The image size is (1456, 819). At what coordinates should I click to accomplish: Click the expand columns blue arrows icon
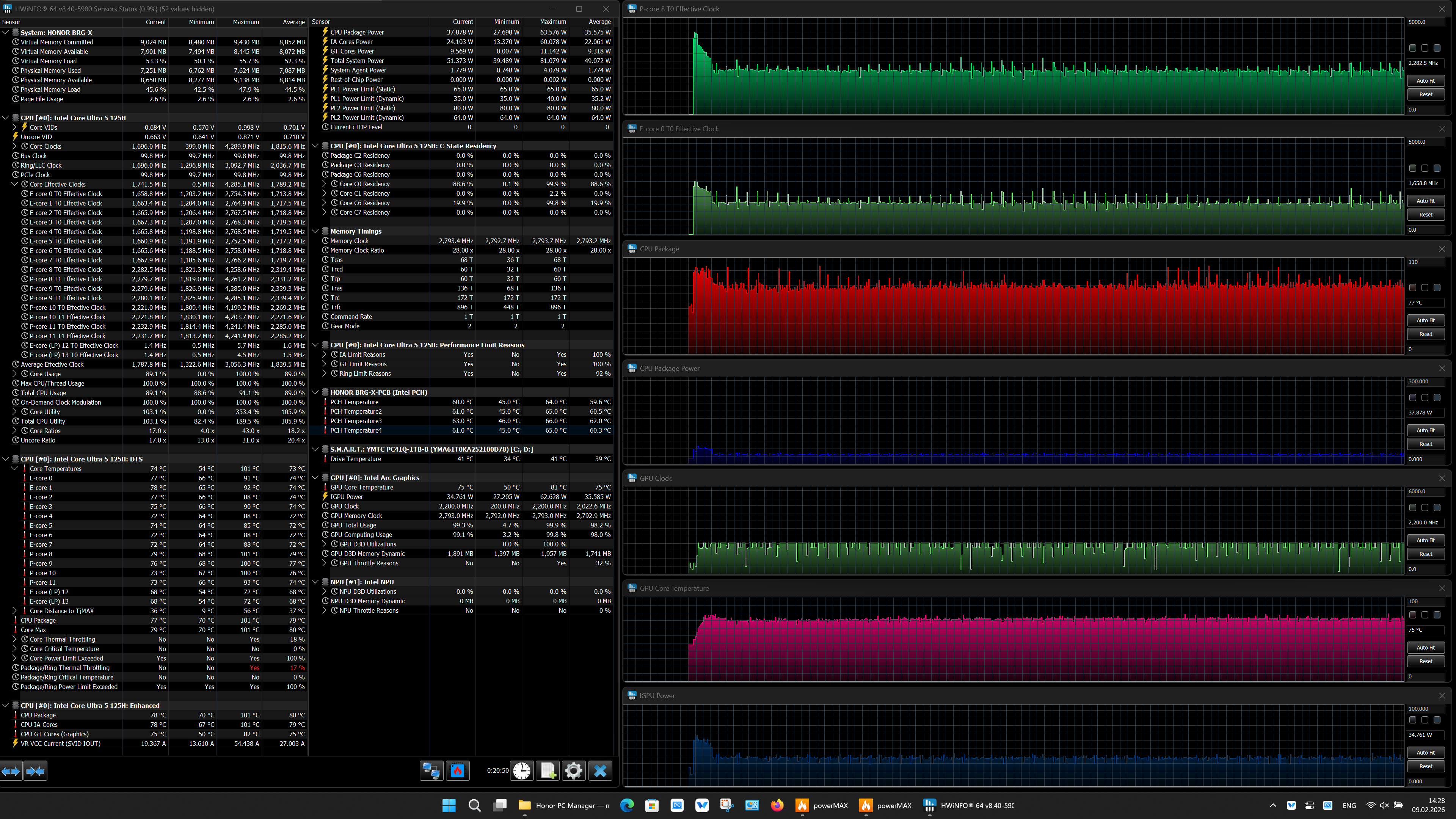coord(11,771)
